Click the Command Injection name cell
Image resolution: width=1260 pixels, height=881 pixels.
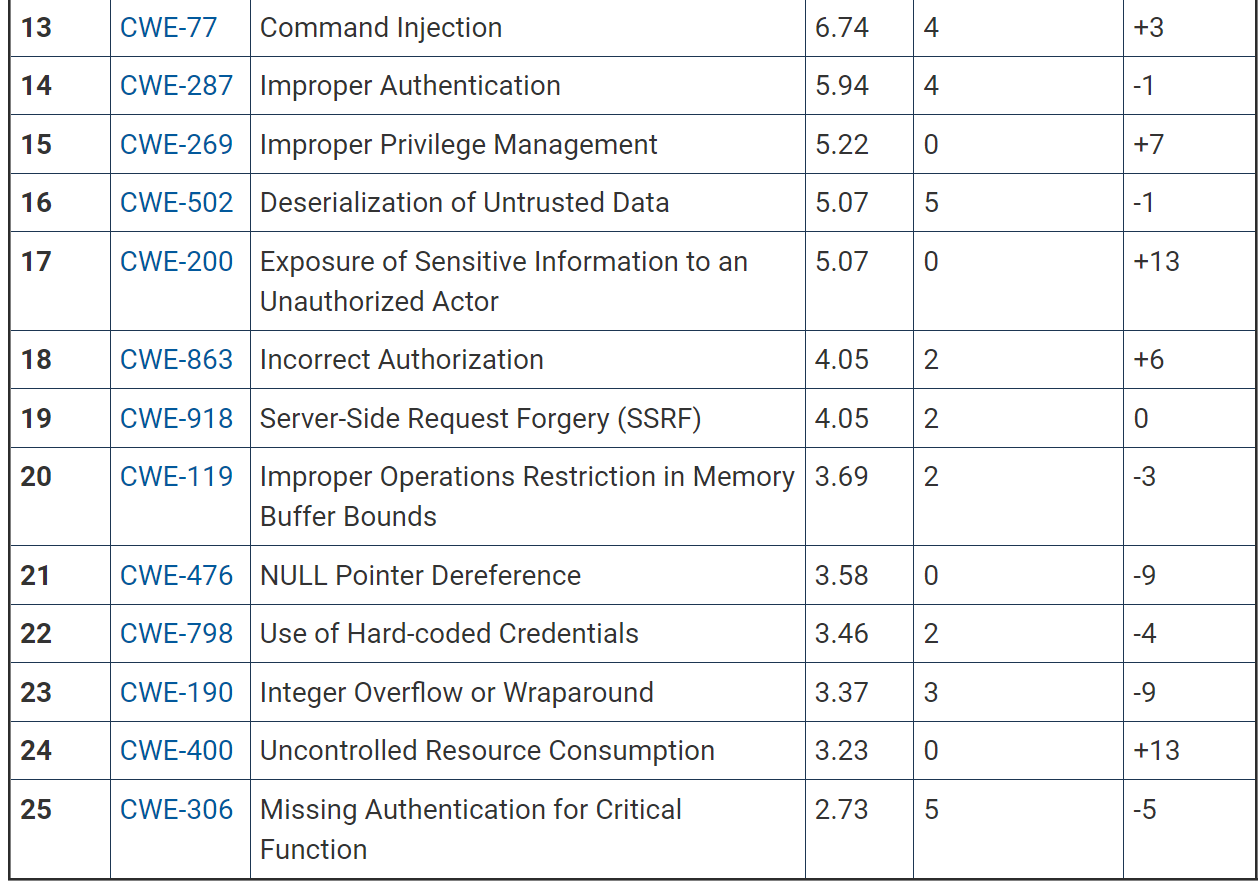(x=381, y=27)
